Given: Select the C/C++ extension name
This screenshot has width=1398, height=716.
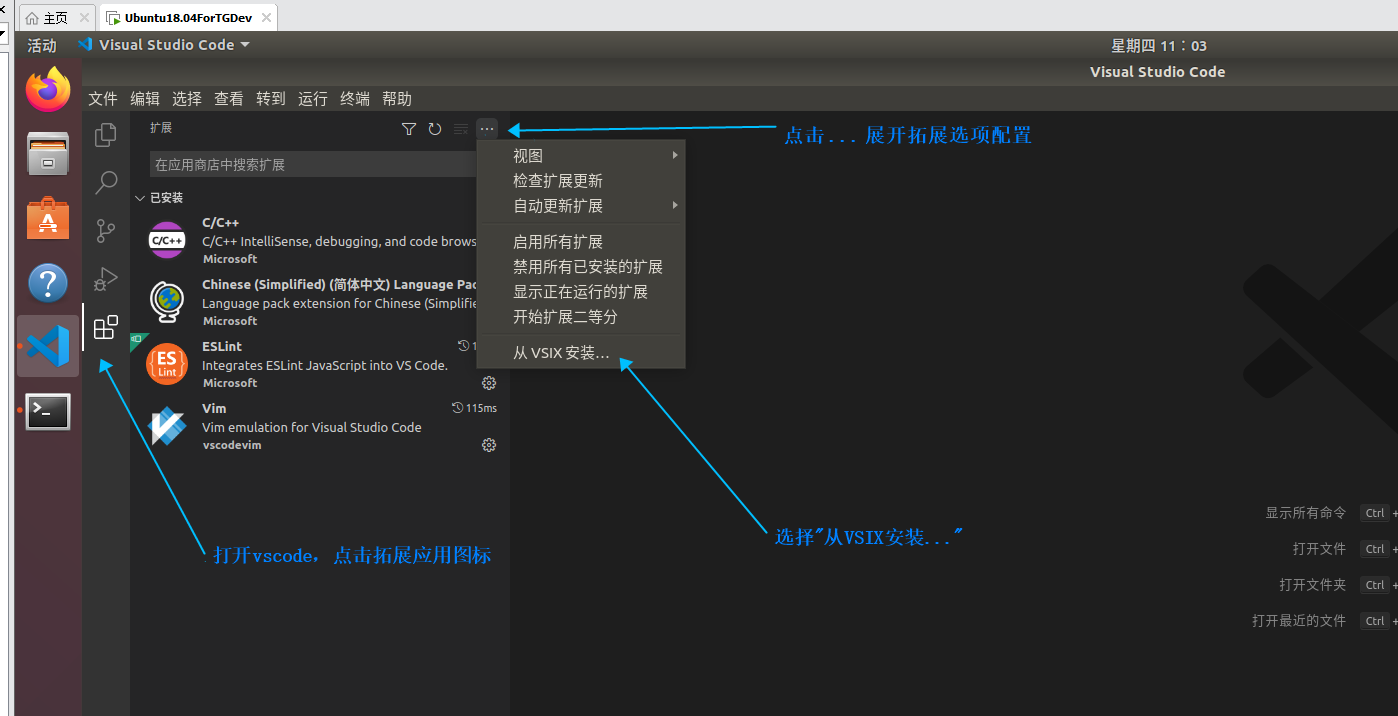Looking at the screenshot, I should pyautogui.click(x=220, y=223).
